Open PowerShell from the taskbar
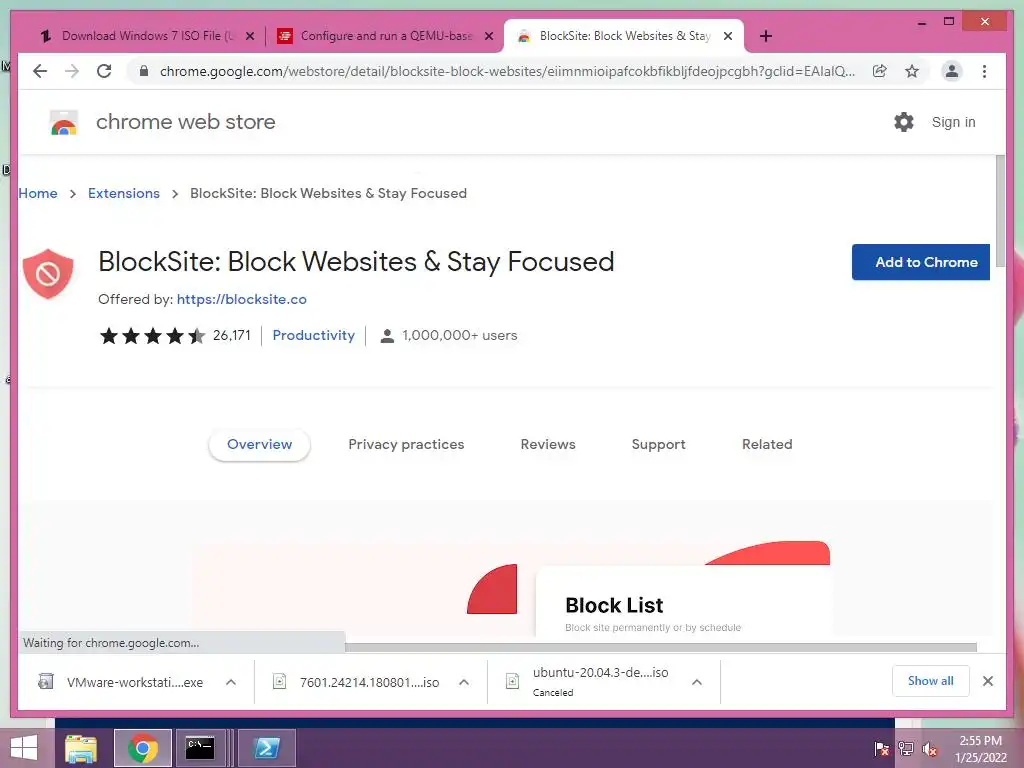The width and height of the screenshot is (1024, 768). coord(267,748)
